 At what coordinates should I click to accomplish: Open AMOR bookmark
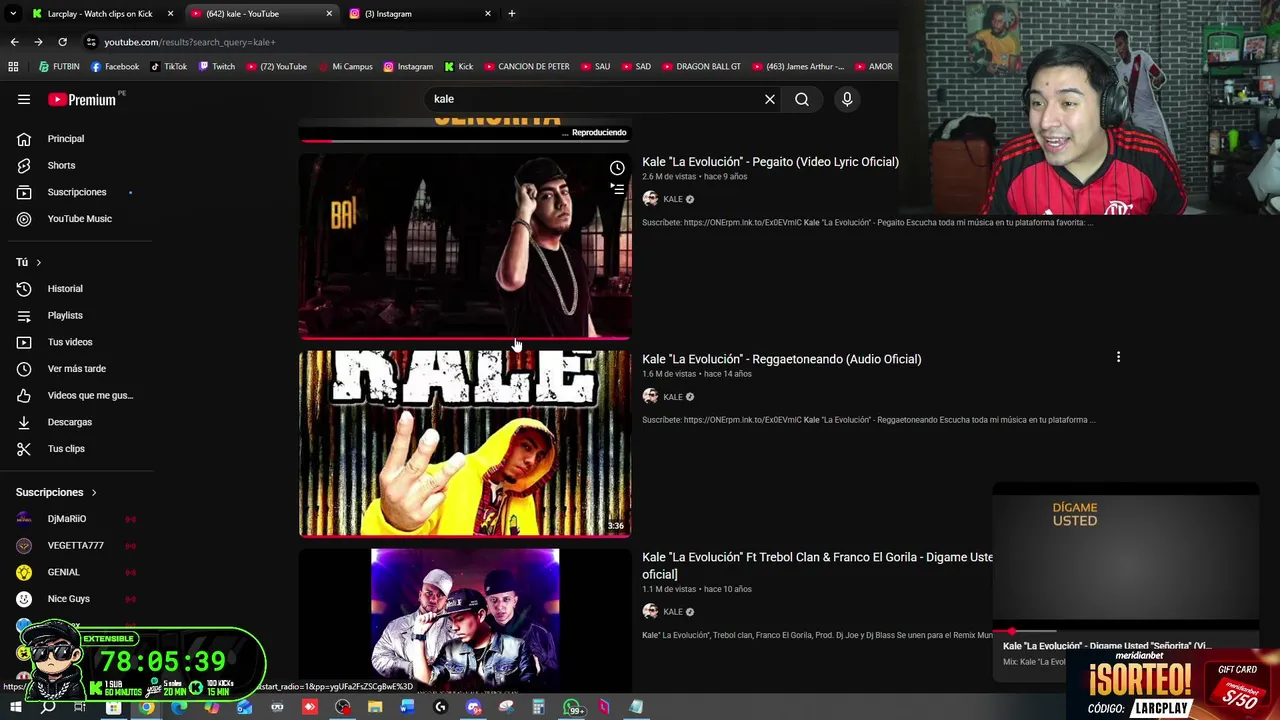(874, 67)
